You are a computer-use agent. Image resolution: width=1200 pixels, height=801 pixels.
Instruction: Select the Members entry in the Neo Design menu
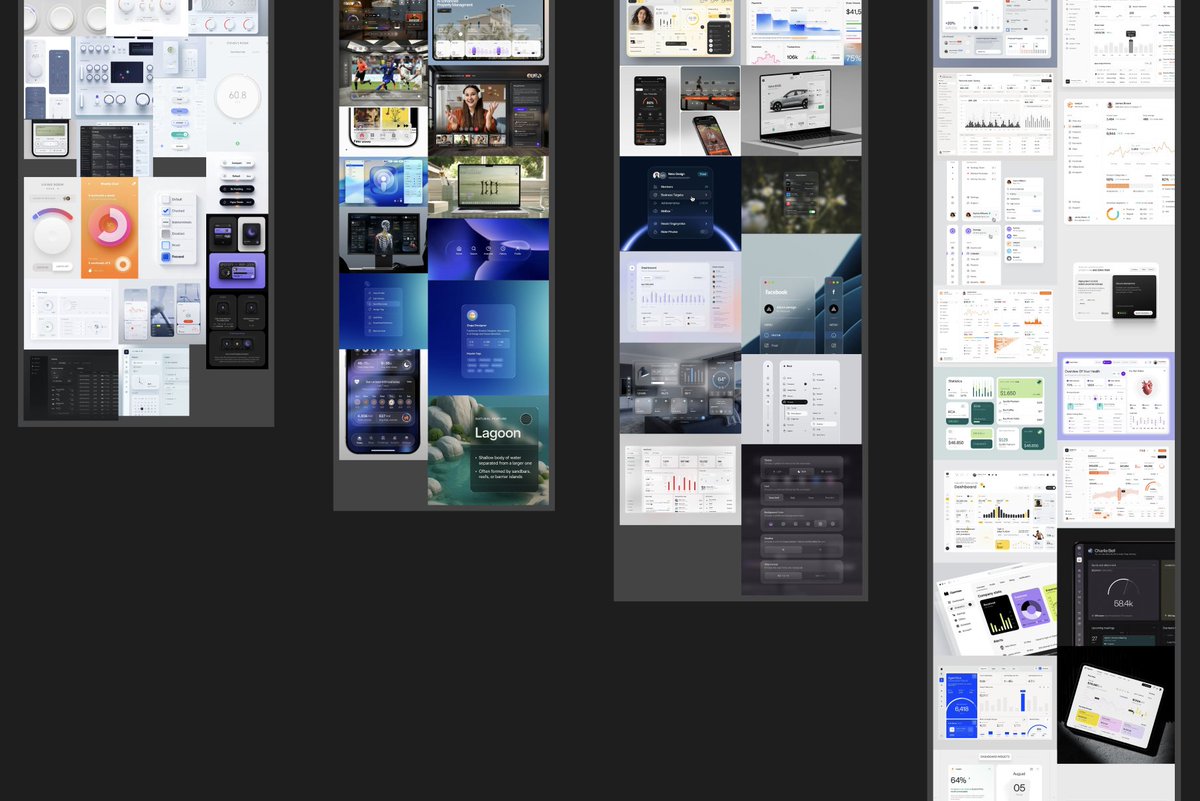(x=667, y=187)
